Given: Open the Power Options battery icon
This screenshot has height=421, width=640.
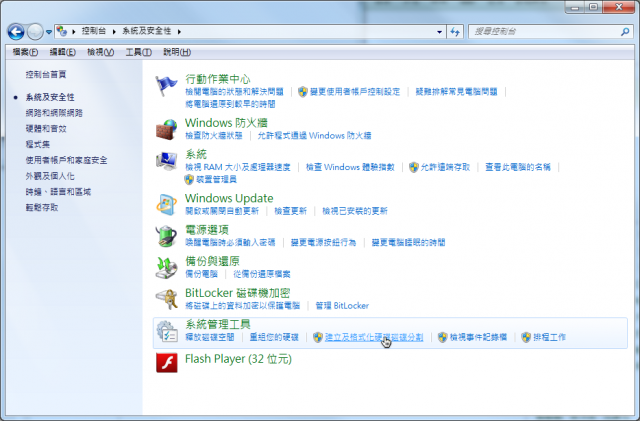Looking at the screenshot, I should (167, 236).
